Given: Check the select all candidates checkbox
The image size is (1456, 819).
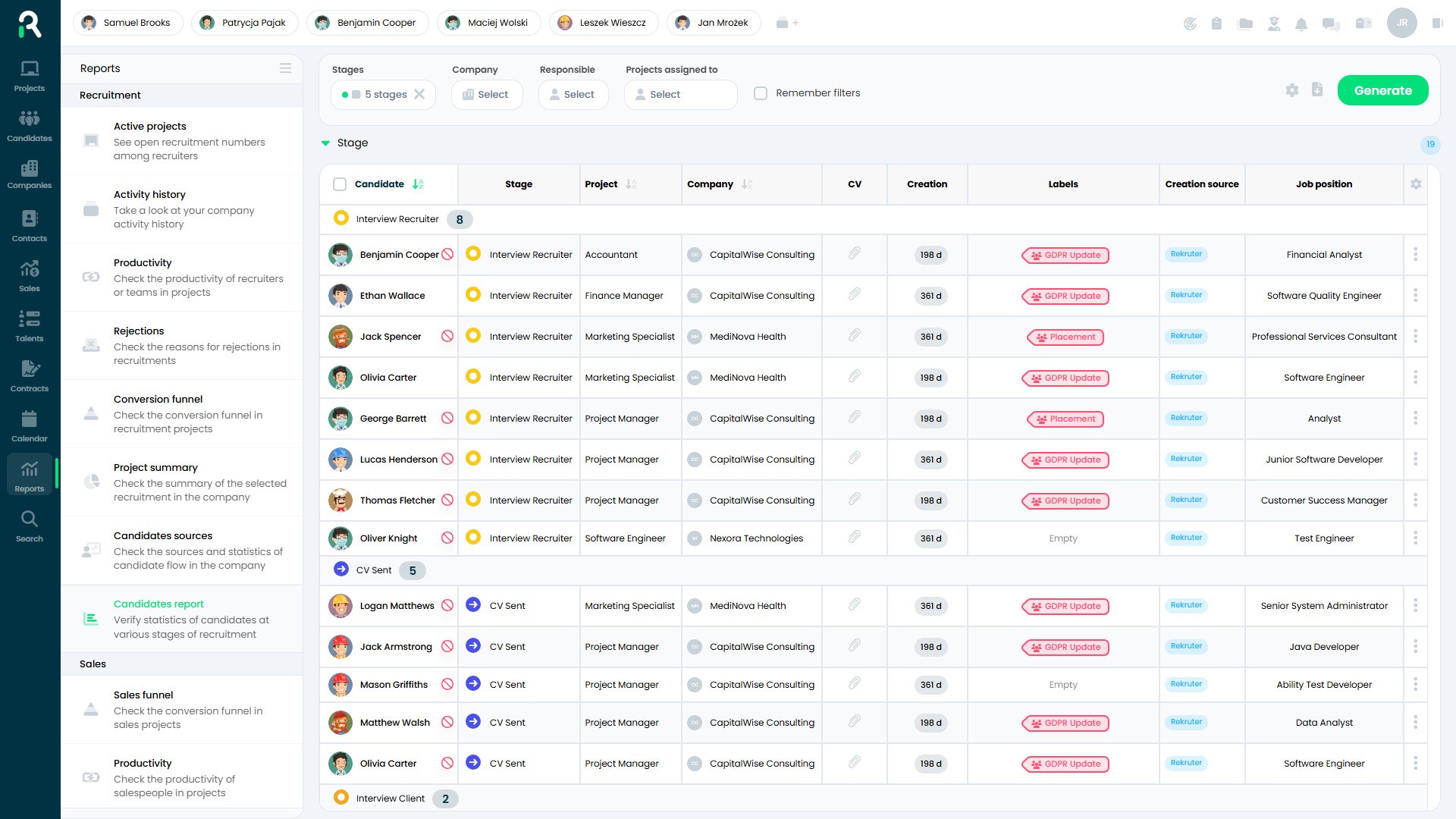Looking at the screenshot, I should click(x=340, y=184).
